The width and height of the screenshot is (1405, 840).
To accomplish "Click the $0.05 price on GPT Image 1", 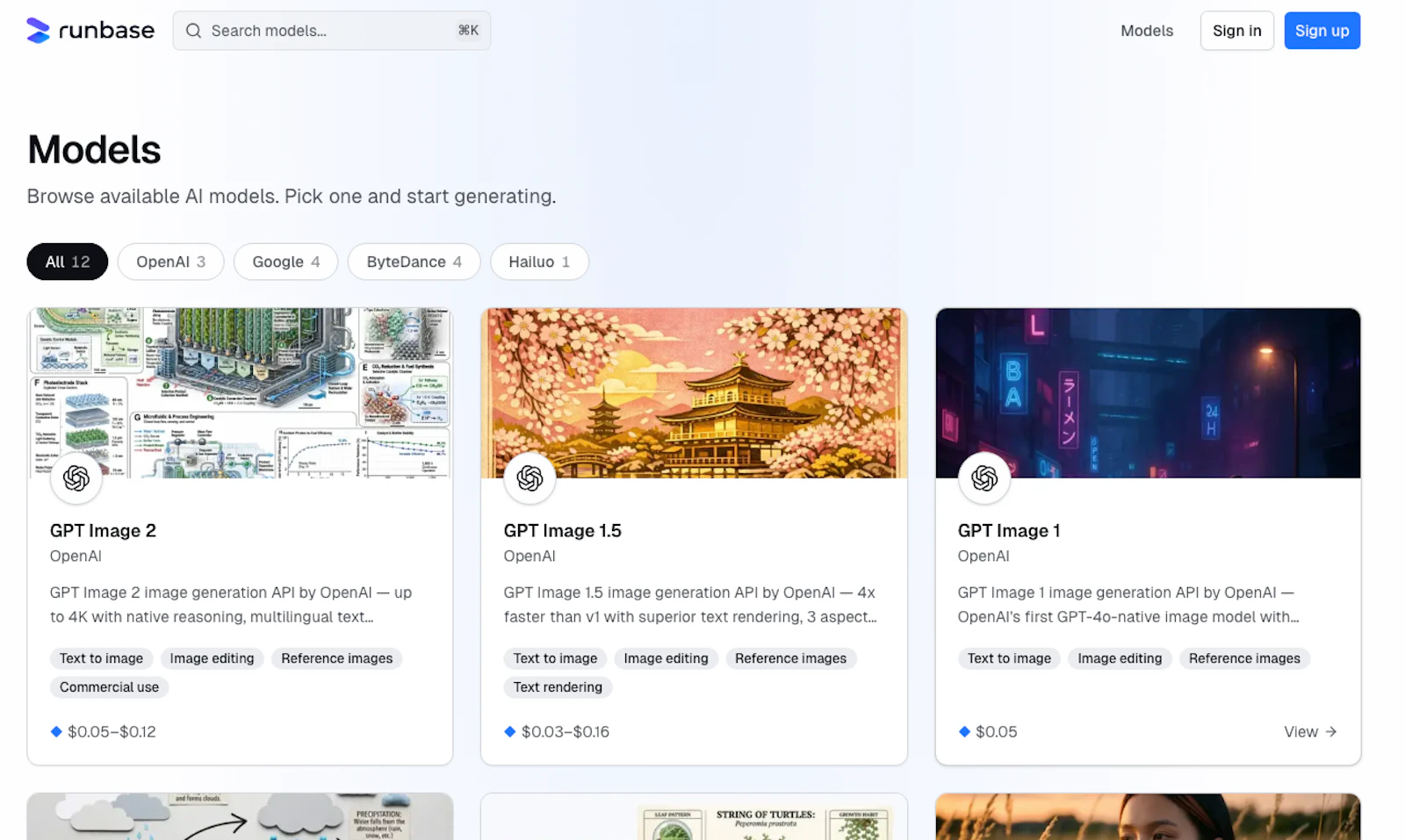I will (x=997, y=731).
